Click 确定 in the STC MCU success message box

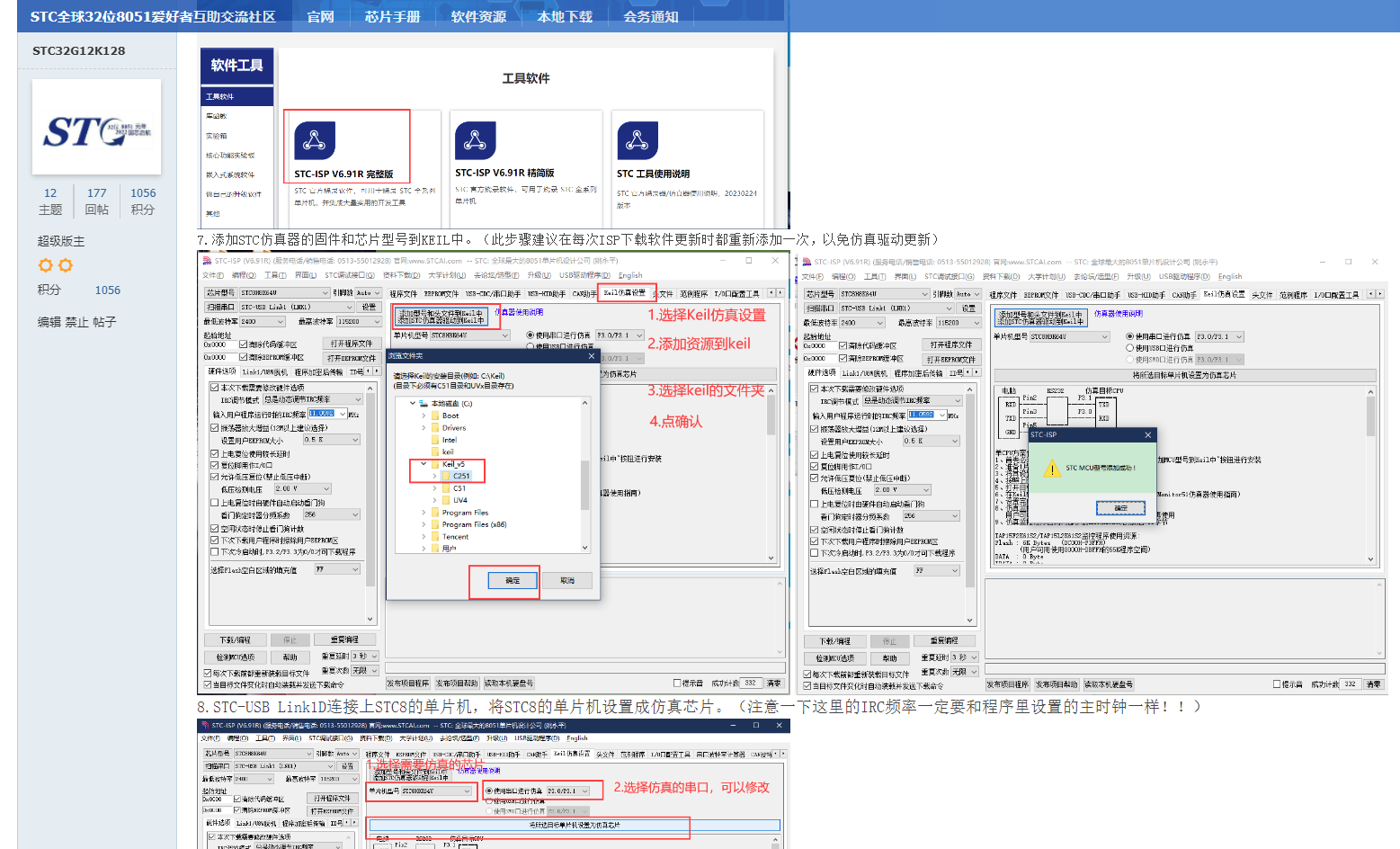click(1120, 508)
